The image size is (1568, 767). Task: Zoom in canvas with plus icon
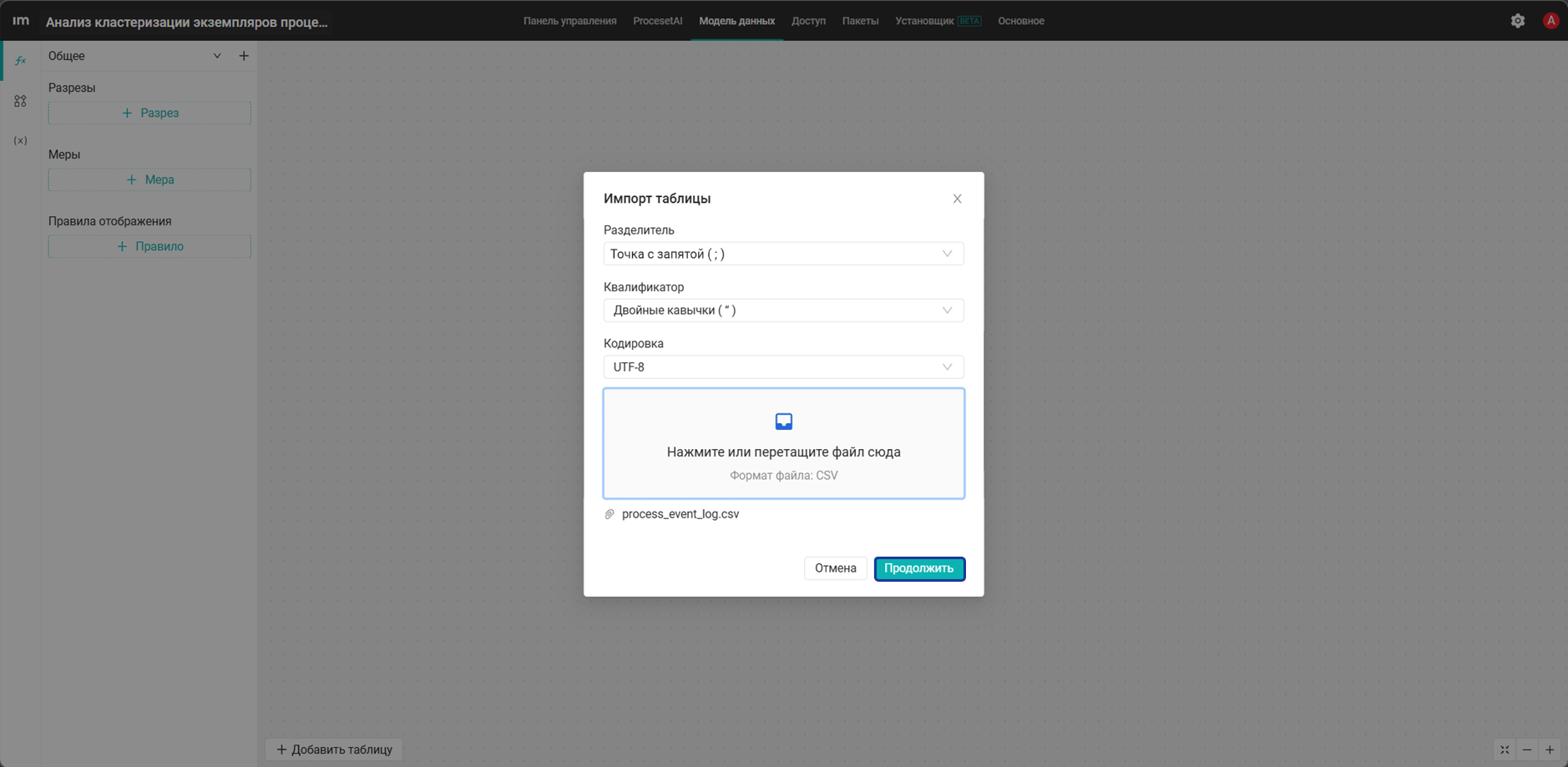point(1550,749)
